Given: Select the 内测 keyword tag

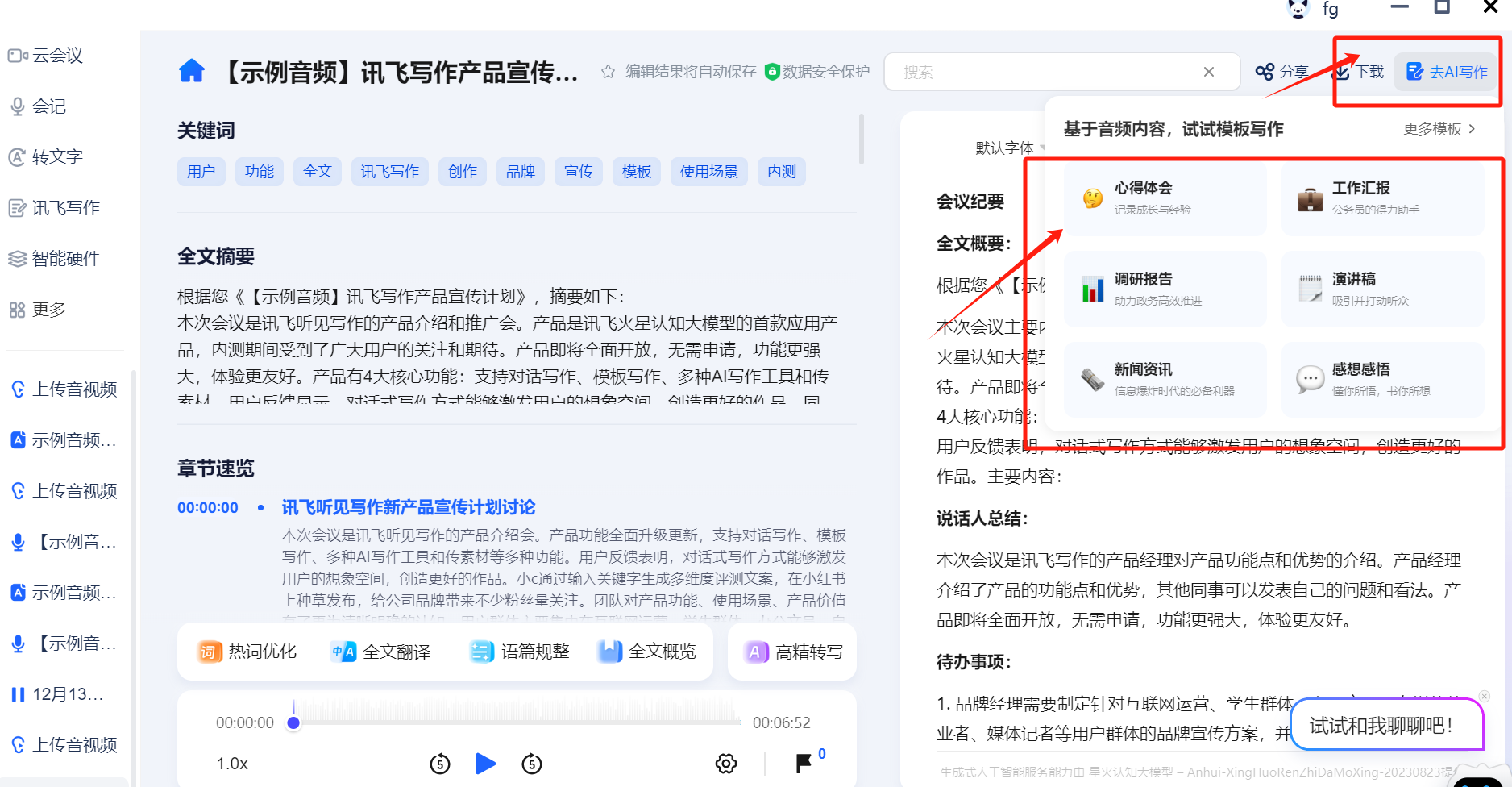Looking at the screenshot, I should [782, 172].
